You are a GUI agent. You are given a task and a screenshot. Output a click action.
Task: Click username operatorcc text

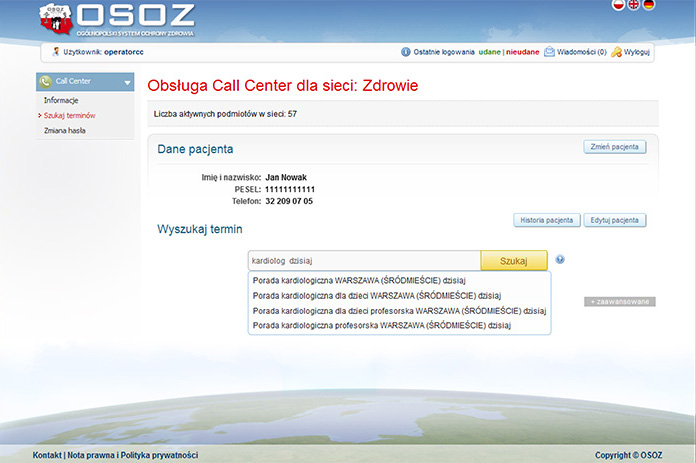(124, 52)
